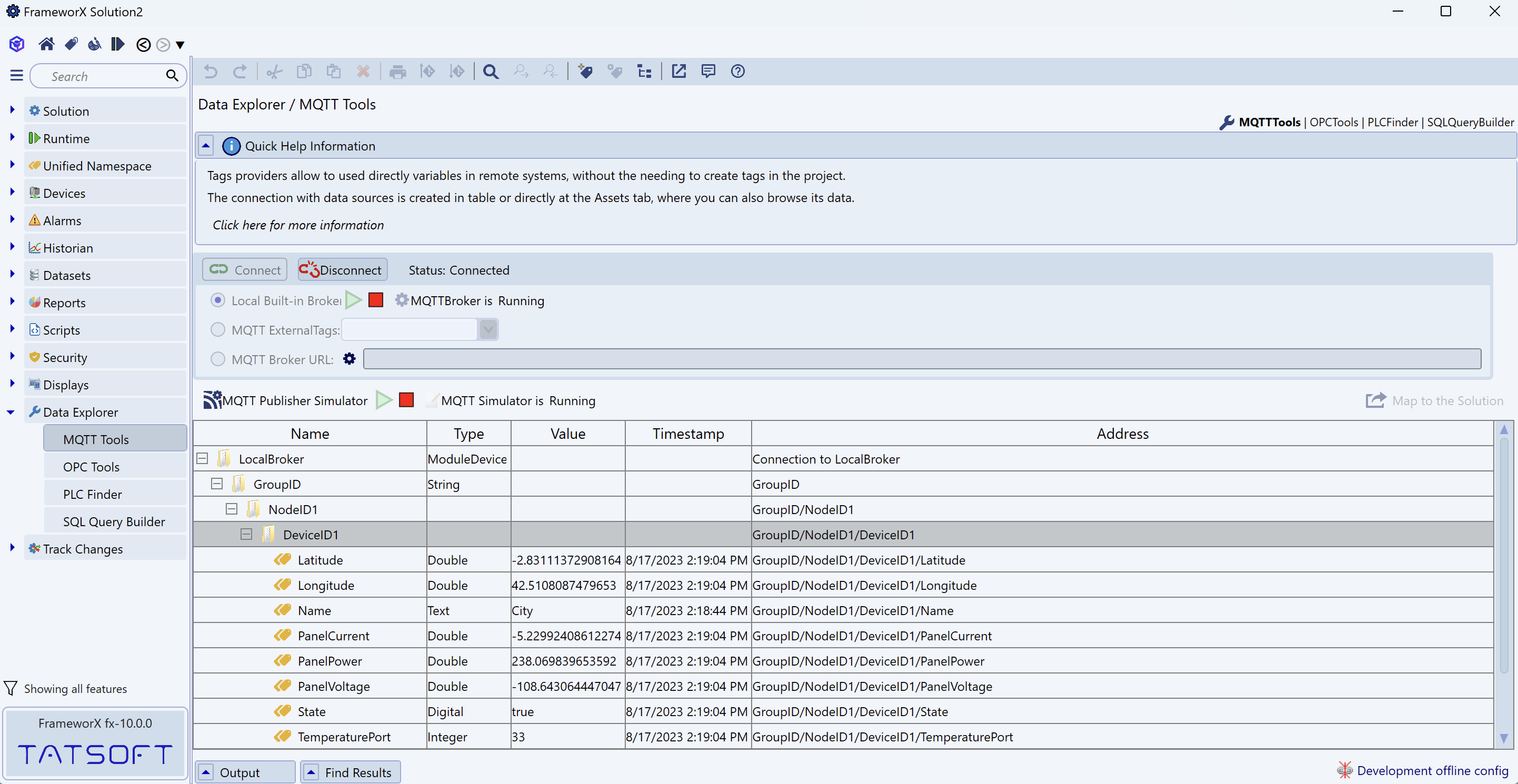Screen dimensions: 1518x784
Task: Click the Cut scissors icon
Action: click(x=274, y=72)
